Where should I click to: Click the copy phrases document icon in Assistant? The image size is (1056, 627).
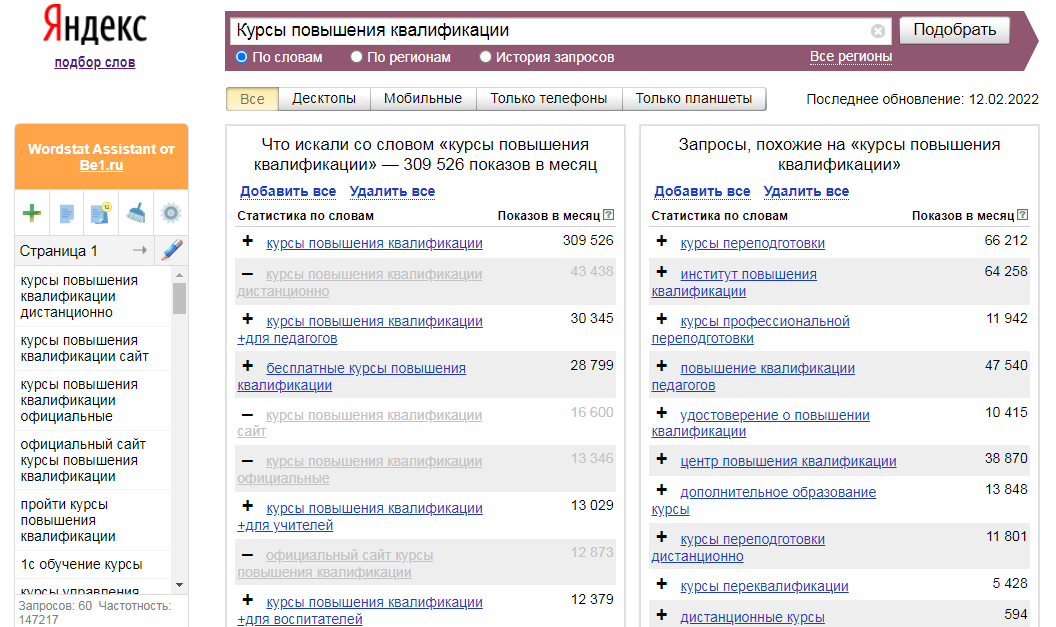(x=67, y=214)
